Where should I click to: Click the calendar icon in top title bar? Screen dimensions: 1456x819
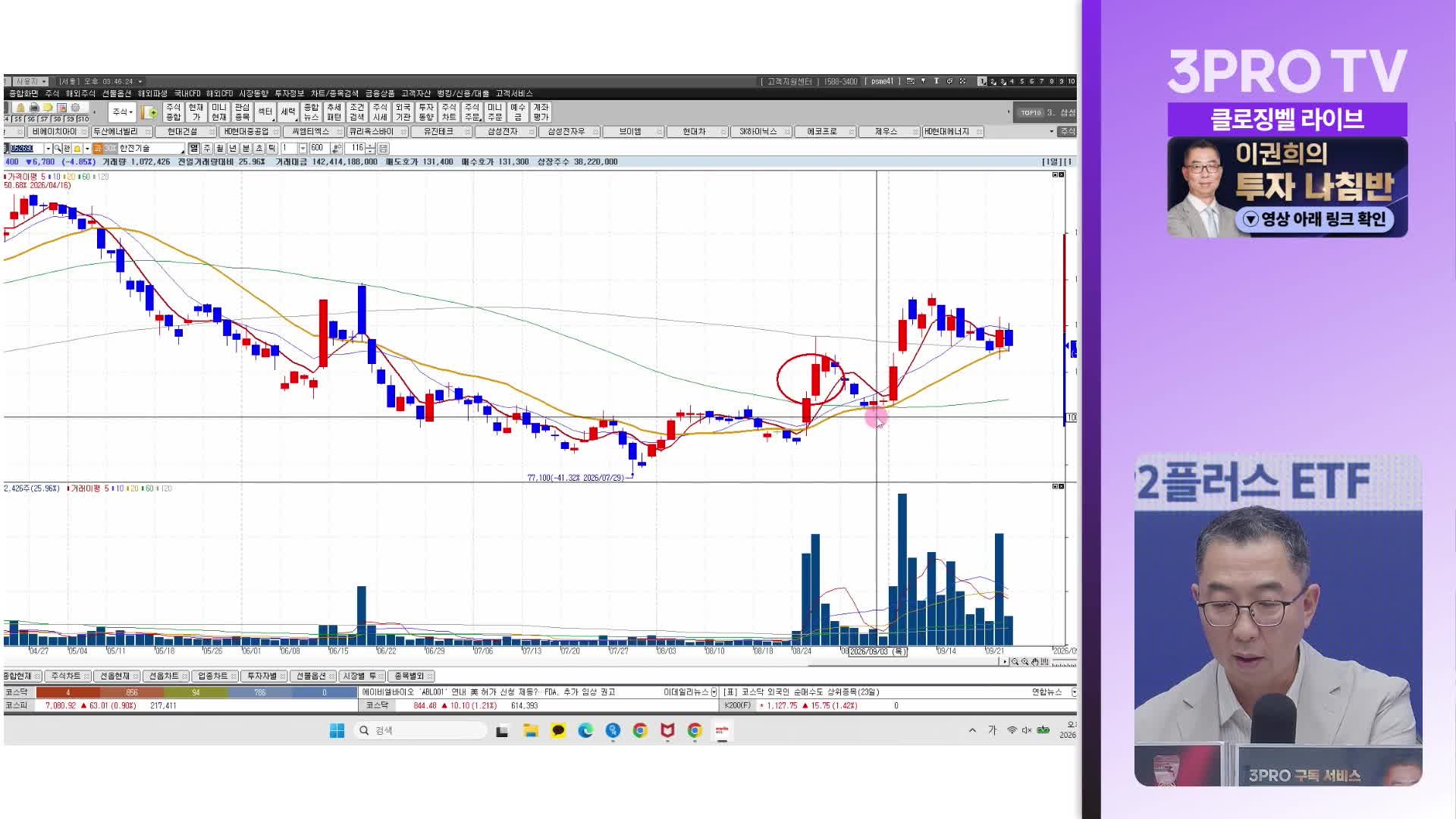[911, 81]
